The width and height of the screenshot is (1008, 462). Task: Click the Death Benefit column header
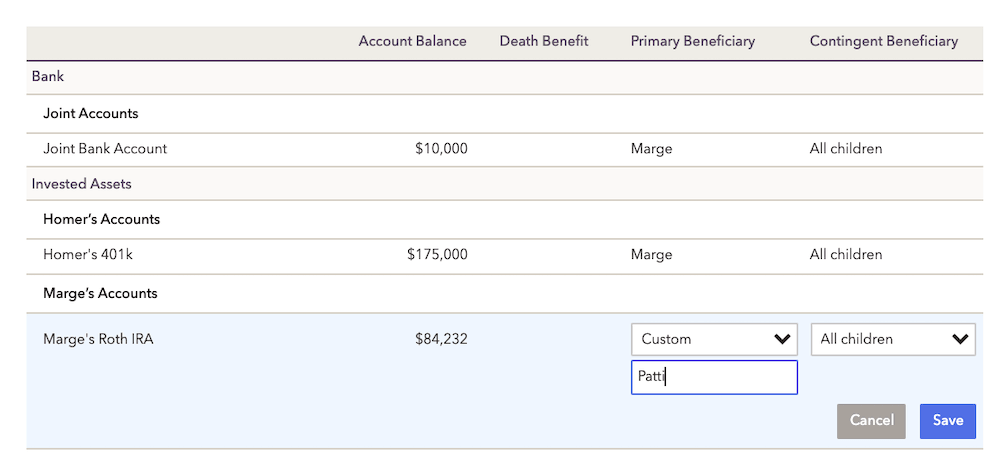544,41
